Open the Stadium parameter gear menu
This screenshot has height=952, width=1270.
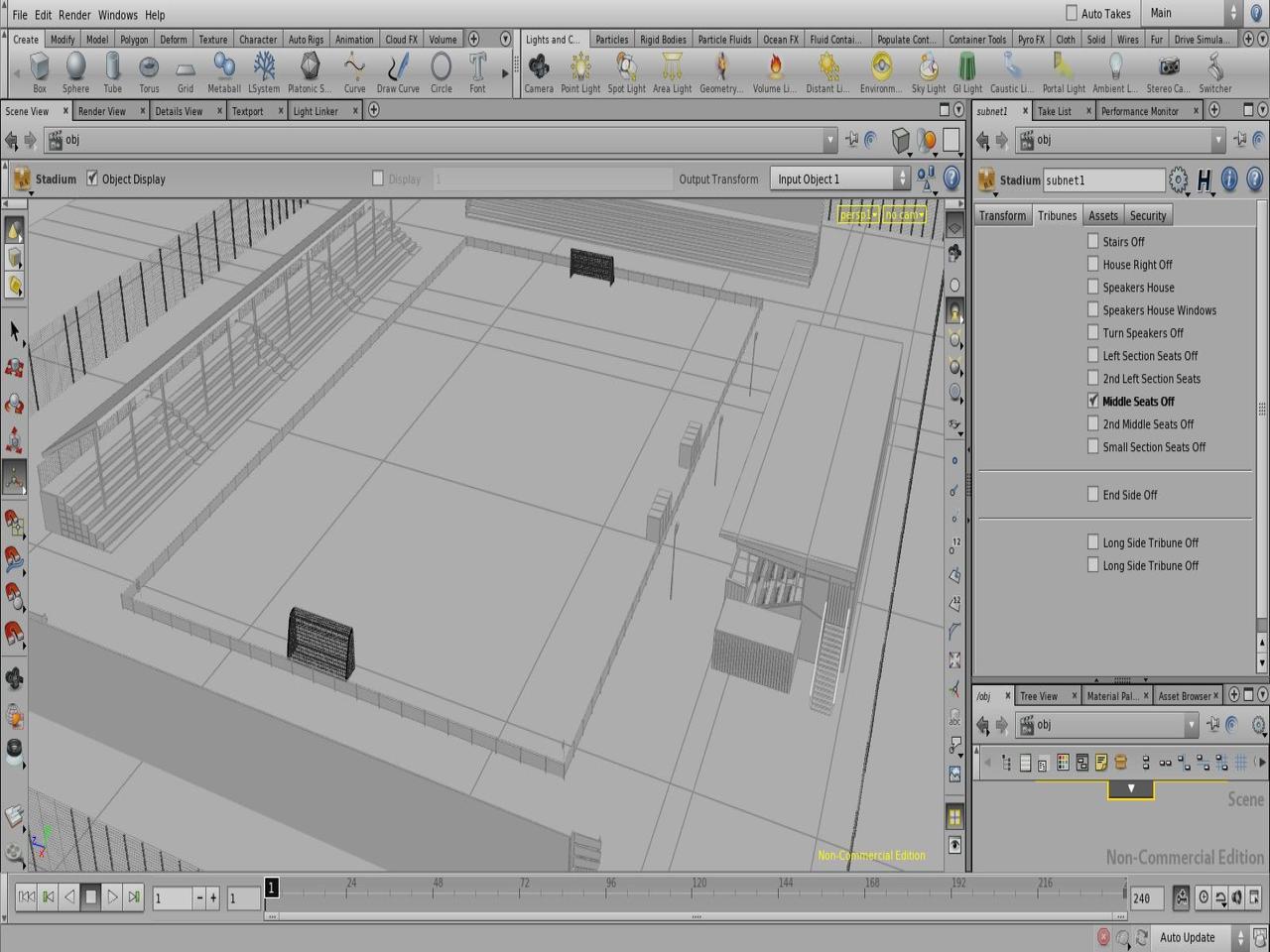pyautogui.click(x=1178, y=179)
